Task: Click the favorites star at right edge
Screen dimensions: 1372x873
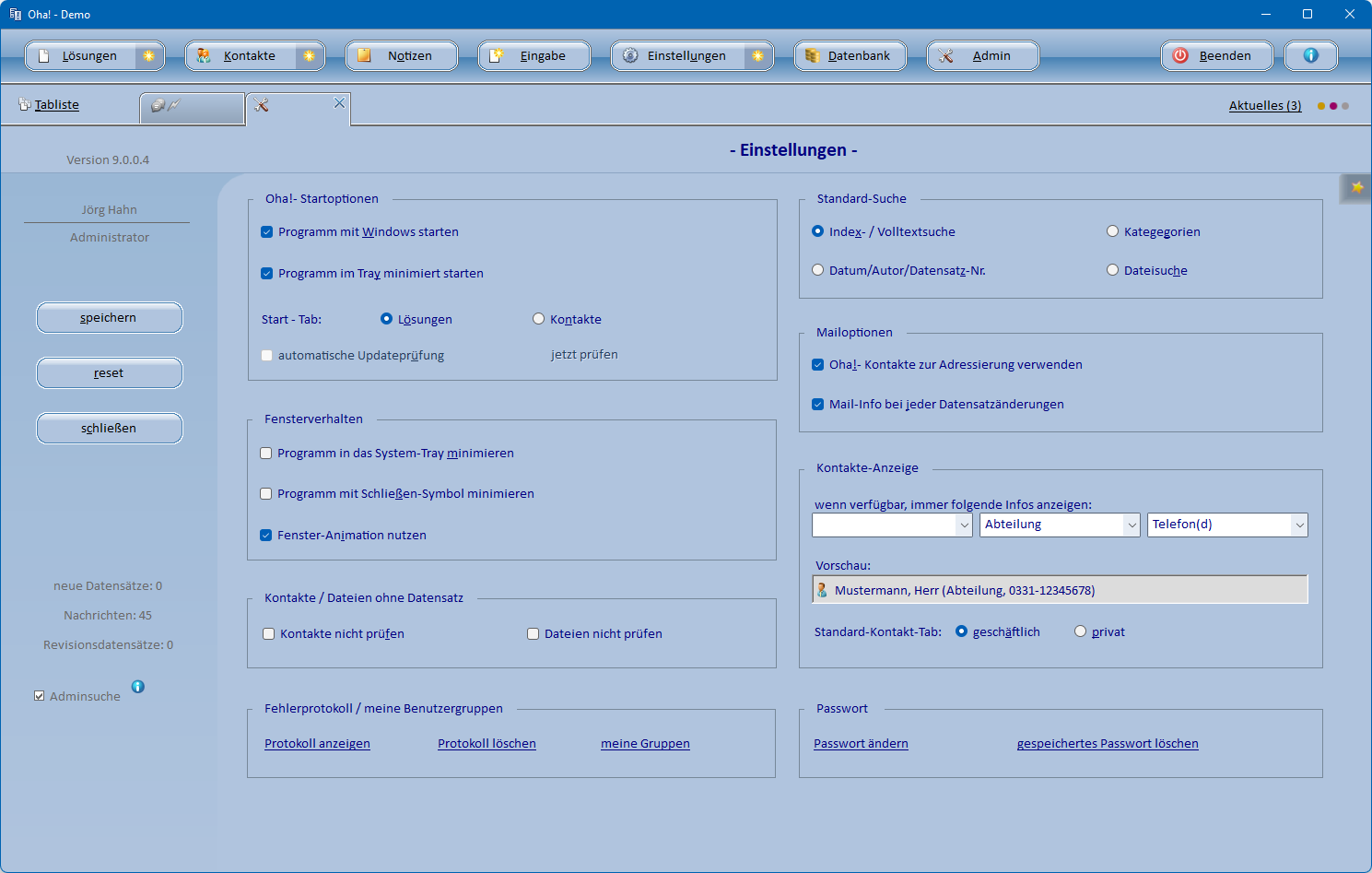Action: (x=1356, y=188)
